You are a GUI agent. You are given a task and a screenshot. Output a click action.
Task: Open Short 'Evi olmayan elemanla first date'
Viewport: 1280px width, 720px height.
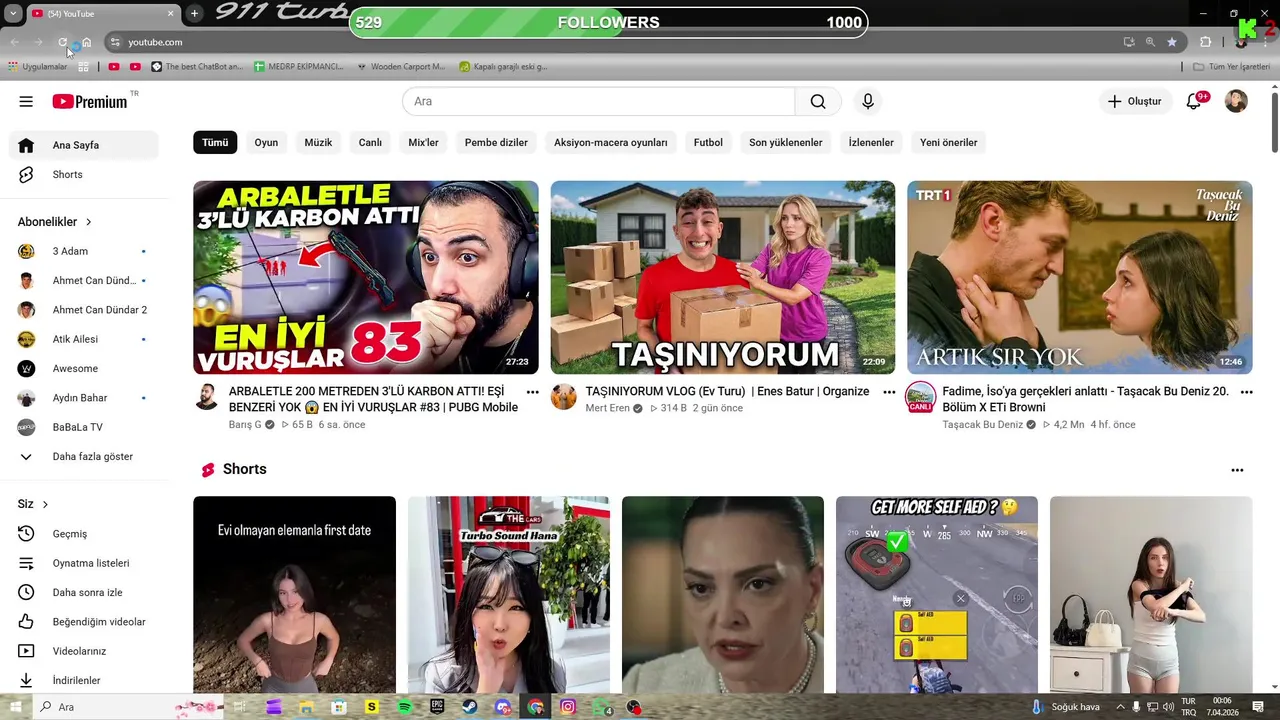294,594
